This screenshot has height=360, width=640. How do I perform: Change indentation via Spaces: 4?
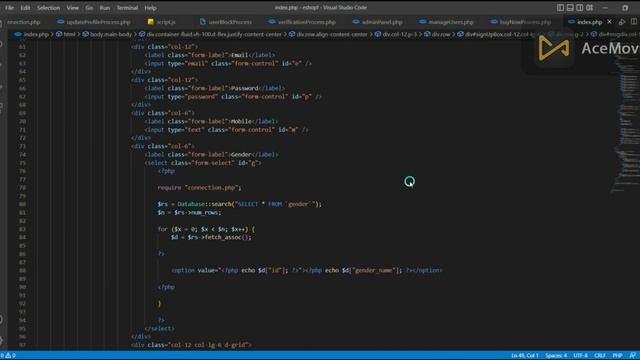[x=556, y=356]
